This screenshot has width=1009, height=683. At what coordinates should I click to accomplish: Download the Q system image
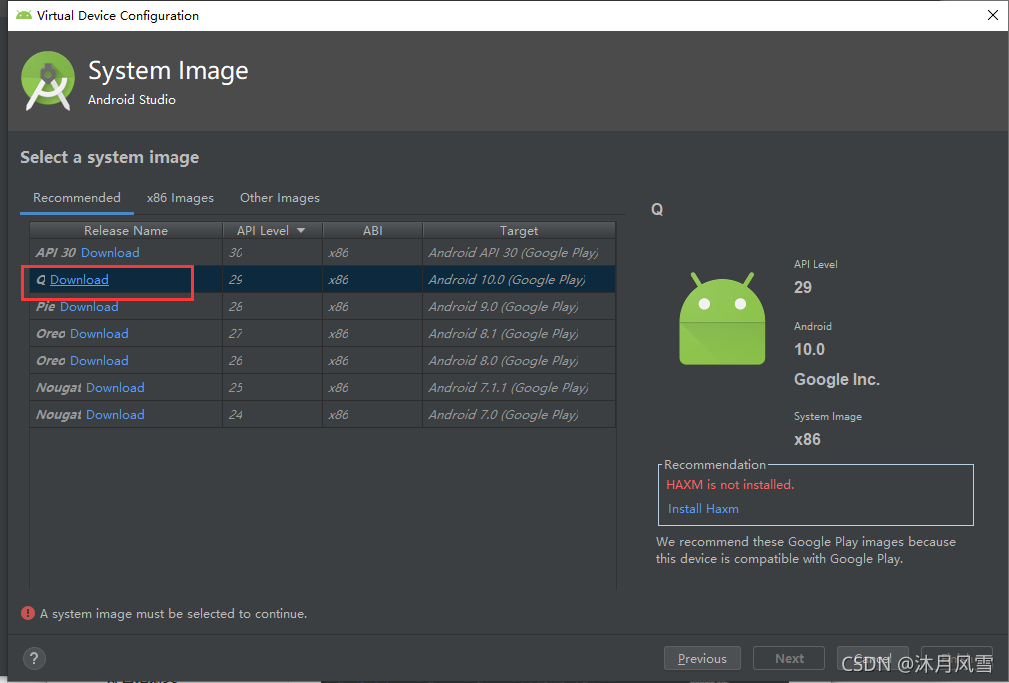pyautogui.click(x=79, y=279)
